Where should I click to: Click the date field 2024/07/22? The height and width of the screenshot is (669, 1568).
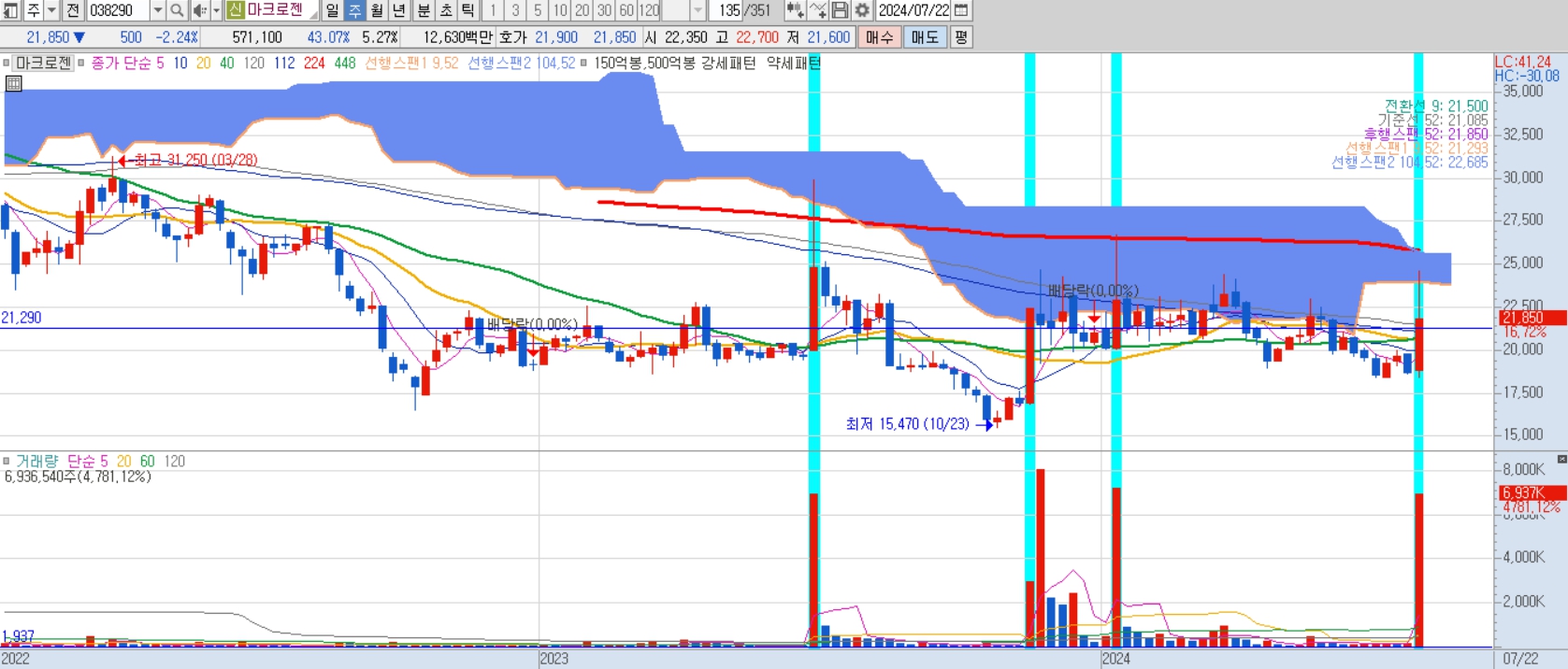pyautogui.click(x=913, y=10)
